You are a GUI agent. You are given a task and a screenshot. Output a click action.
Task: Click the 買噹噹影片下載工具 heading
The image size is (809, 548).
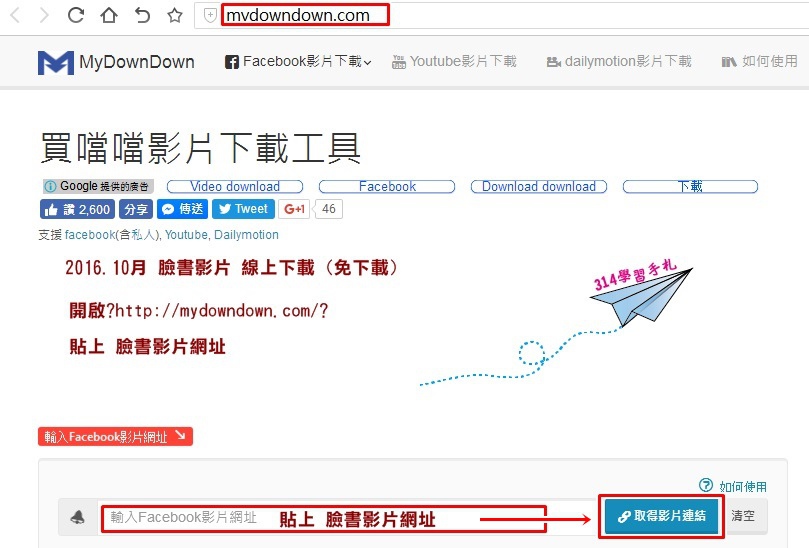[x=200, y=148]
